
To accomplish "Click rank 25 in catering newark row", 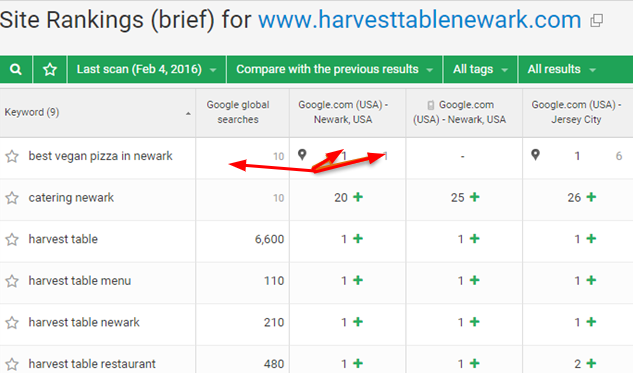I will [x=457, y=198].
